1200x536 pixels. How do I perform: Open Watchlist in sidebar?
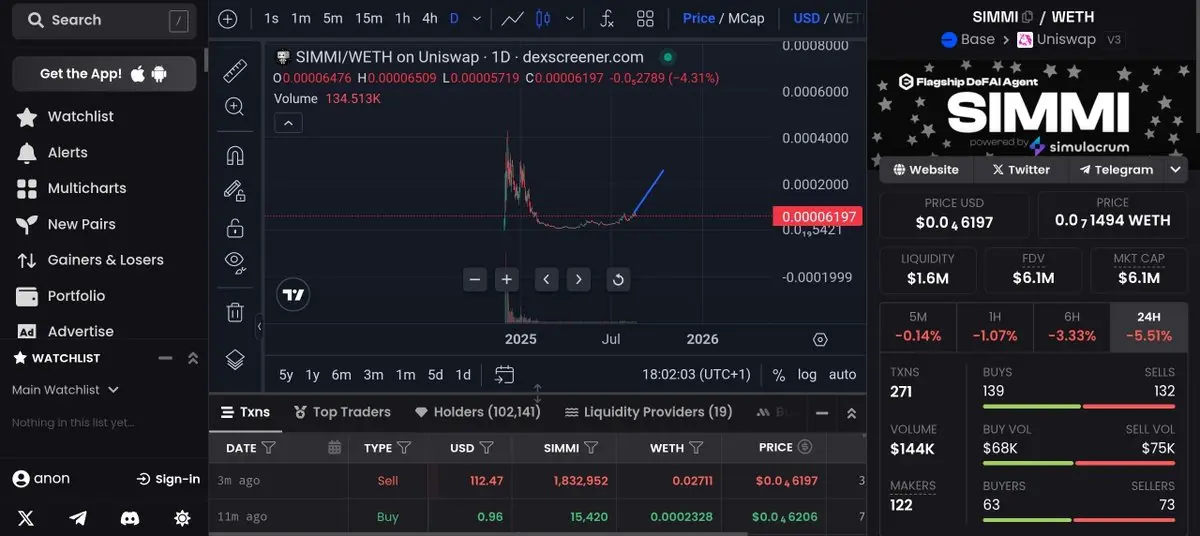click(65, 117)
